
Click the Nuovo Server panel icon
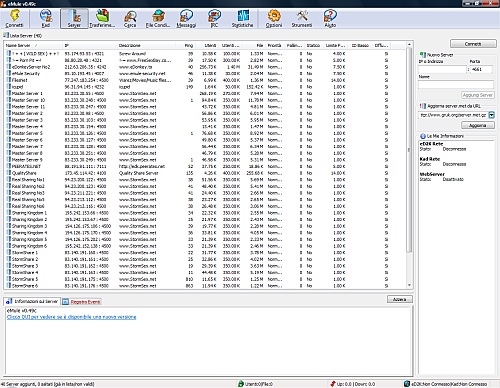423,55
